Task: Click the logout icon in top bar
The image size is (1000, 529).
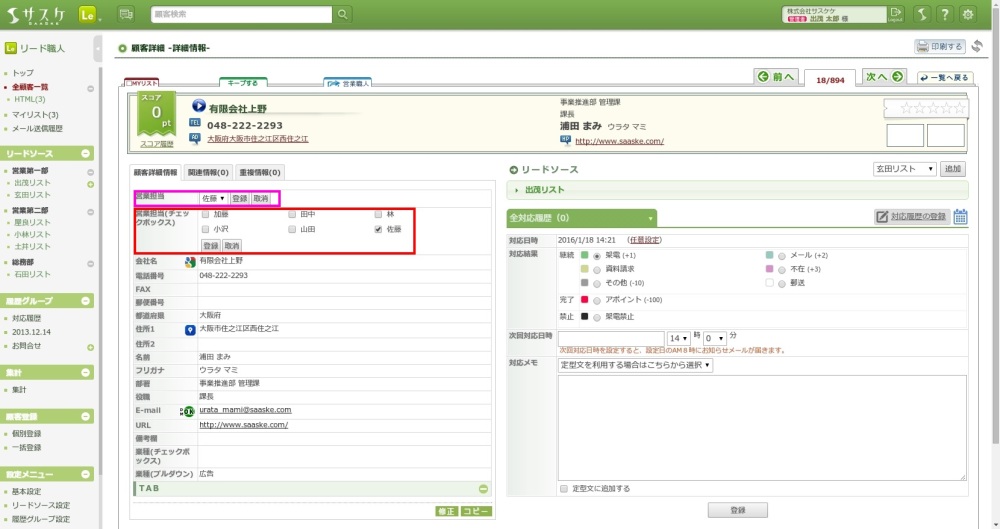Action: point(894,14)
